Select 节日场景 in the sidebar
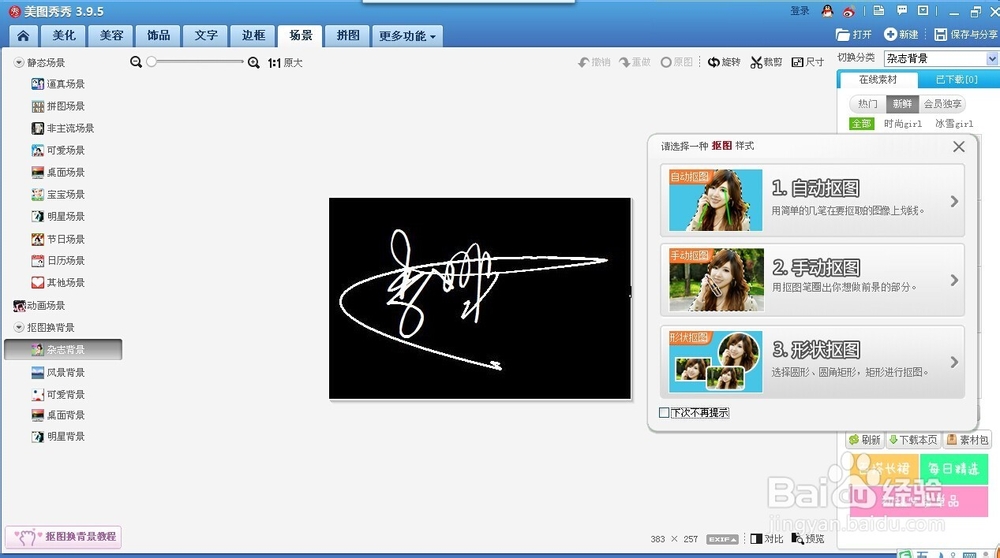This screenshot has height=558, width=1000. tap(58, 239)
